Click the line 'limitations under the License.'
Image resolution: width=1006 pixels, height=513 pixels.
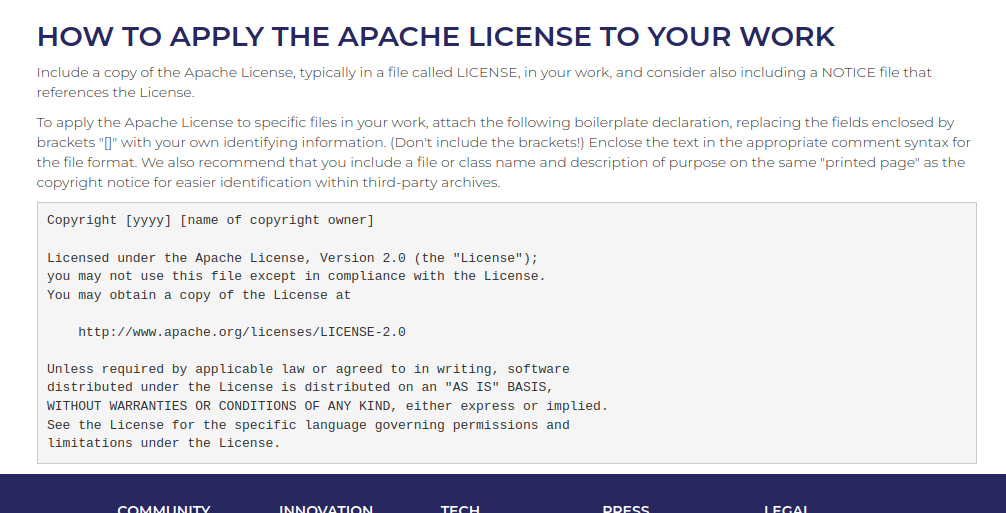[x=164, y=443]
